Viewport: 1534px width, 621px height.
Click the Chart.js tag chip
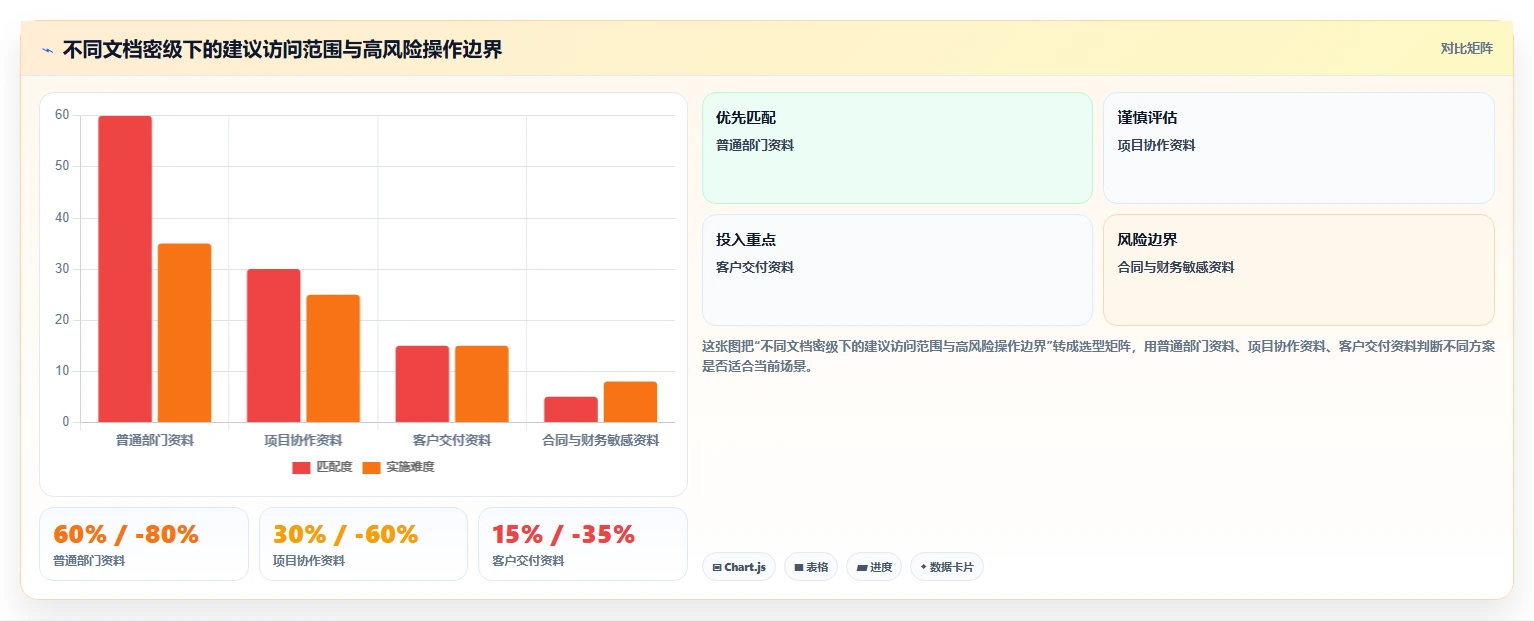pyautogui.click(x=739, y=567)
